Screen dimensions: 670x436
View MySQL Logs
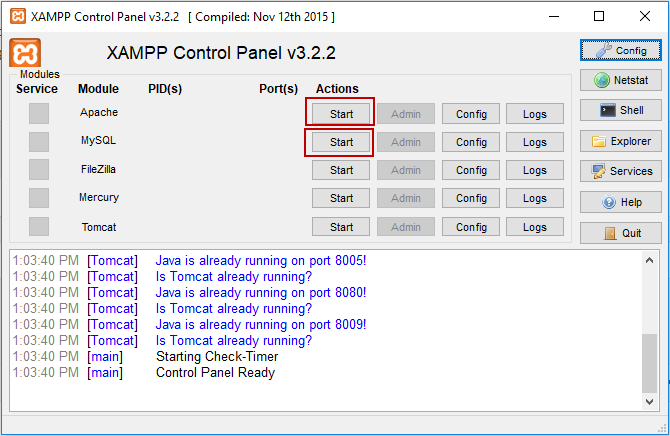(x=535, y=142)
